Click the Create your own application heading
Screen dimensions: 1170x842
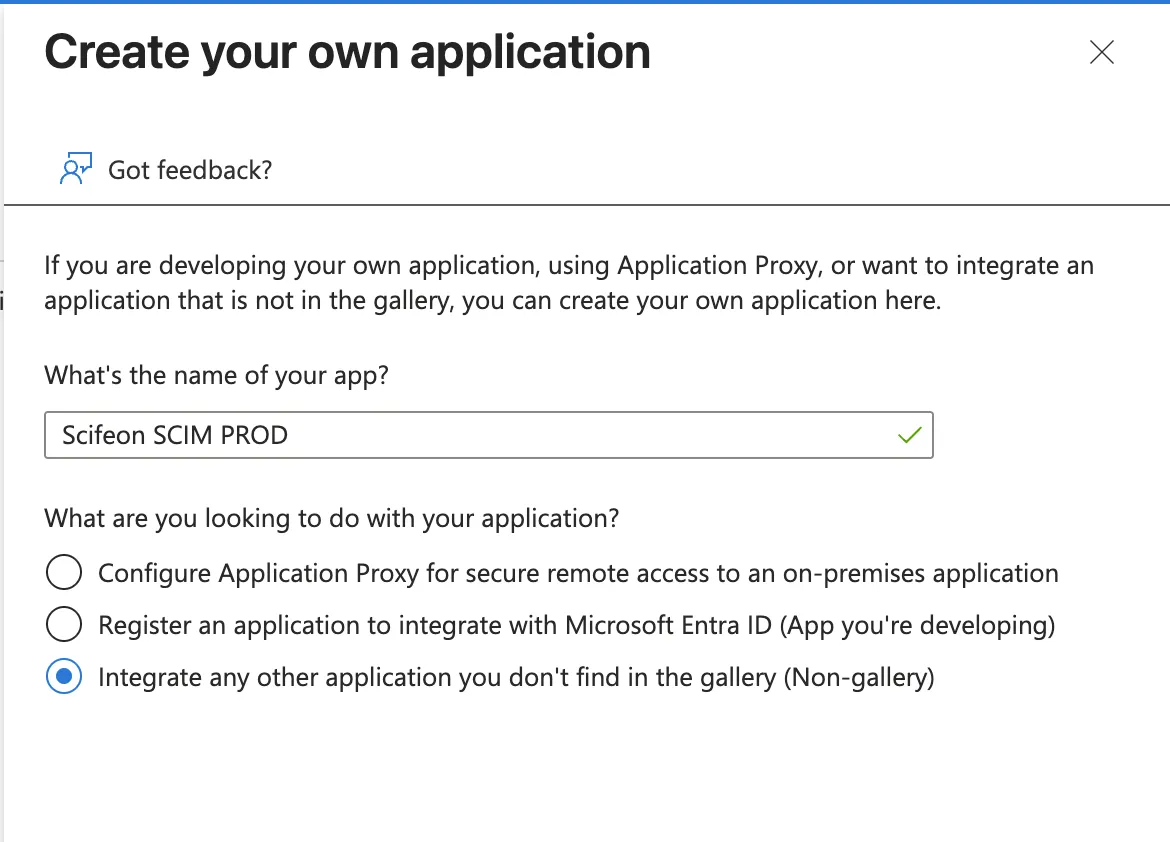click(347, 52)
